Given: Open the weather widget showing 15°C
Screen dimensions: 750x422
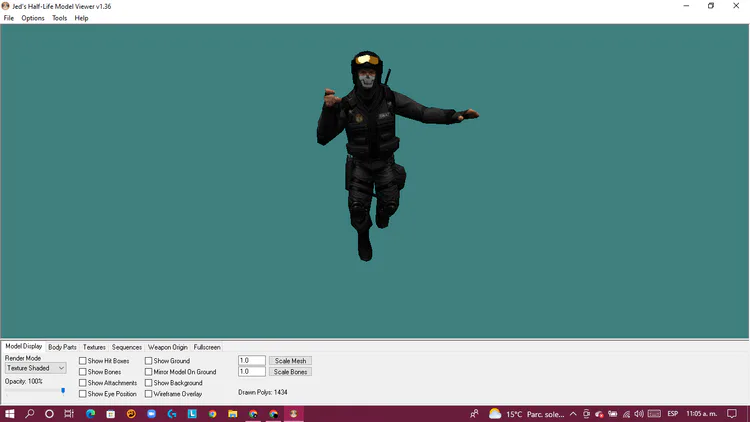Looking at the screenshot, I should click(526, 414).
